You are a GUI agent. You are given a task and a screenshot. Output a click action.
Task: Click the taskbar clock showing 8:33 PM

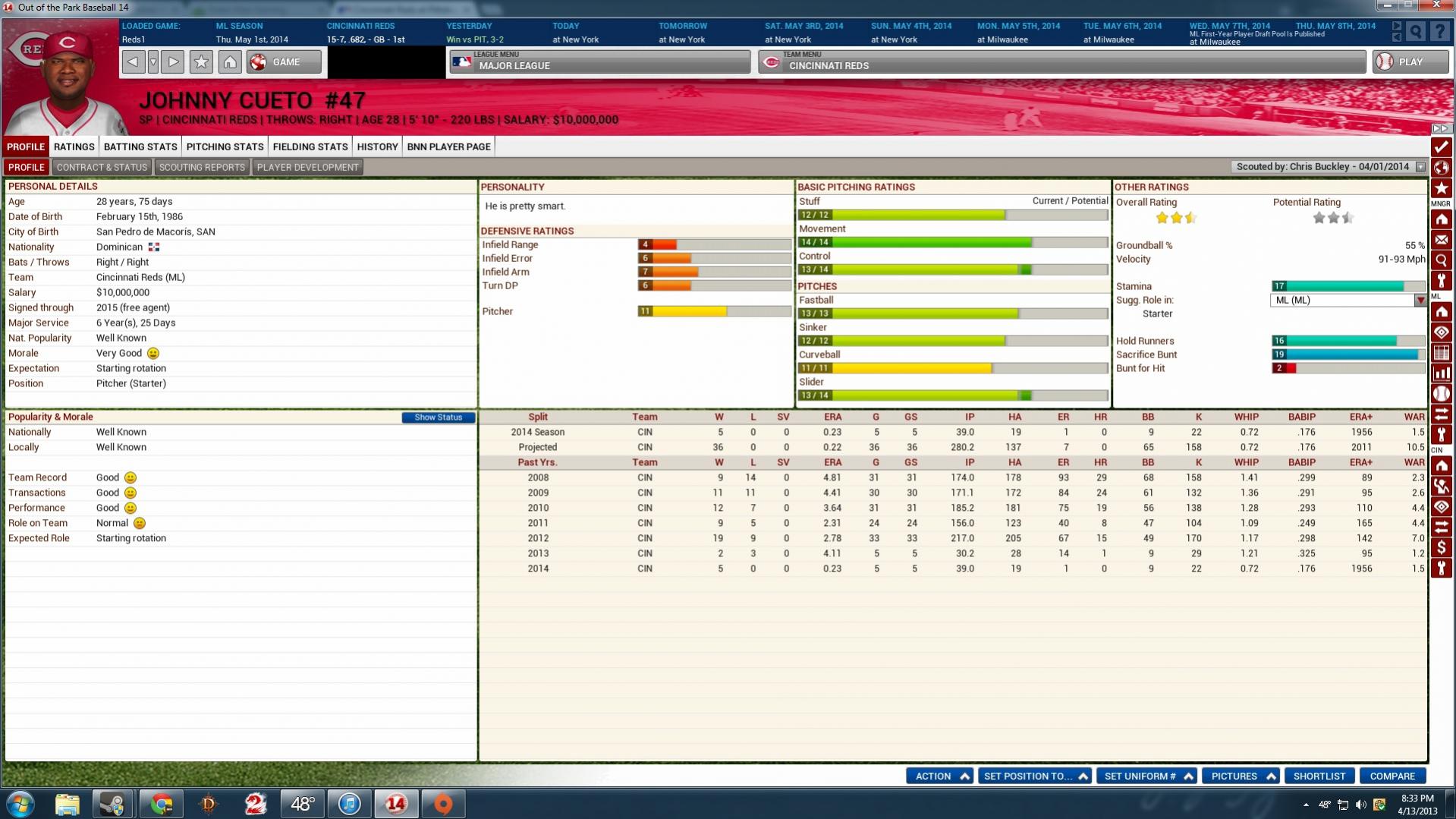click(x=1417, y=805)
